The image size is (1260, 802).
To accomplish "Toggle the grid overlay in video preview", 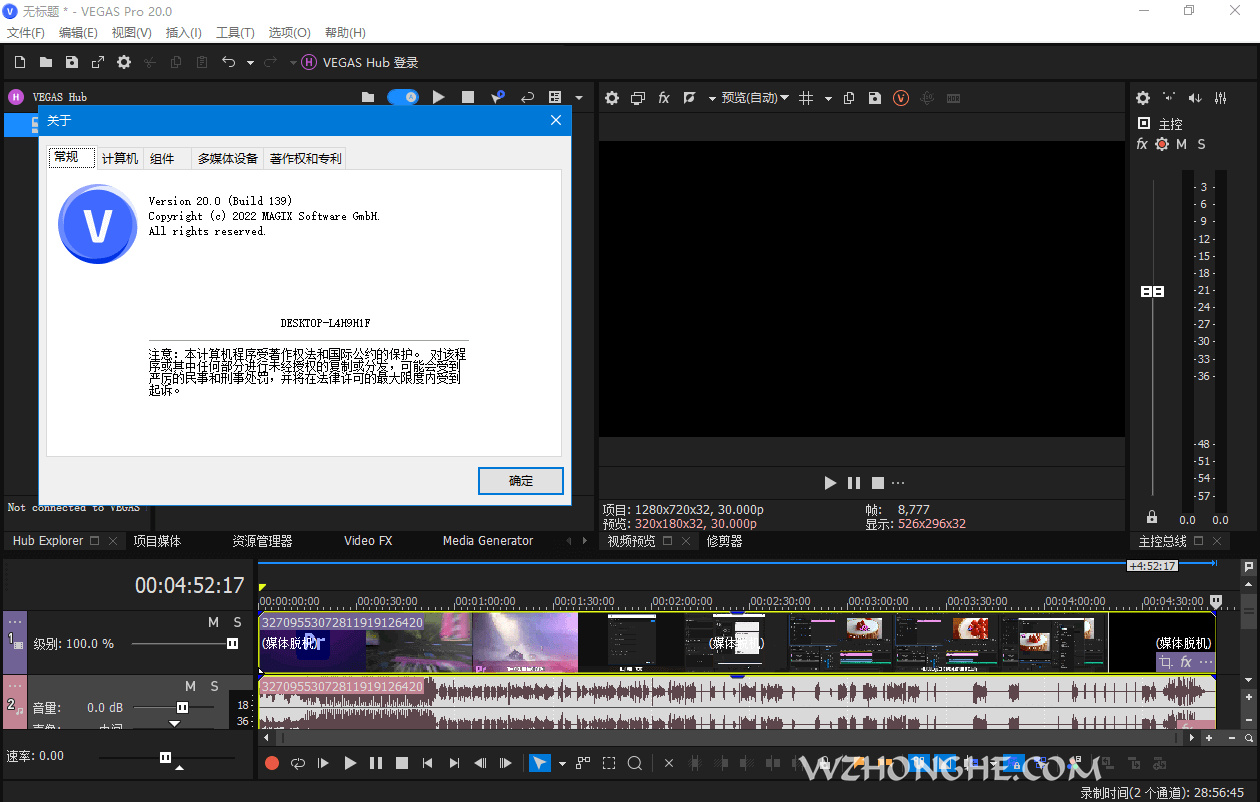I will pos(806,98).
